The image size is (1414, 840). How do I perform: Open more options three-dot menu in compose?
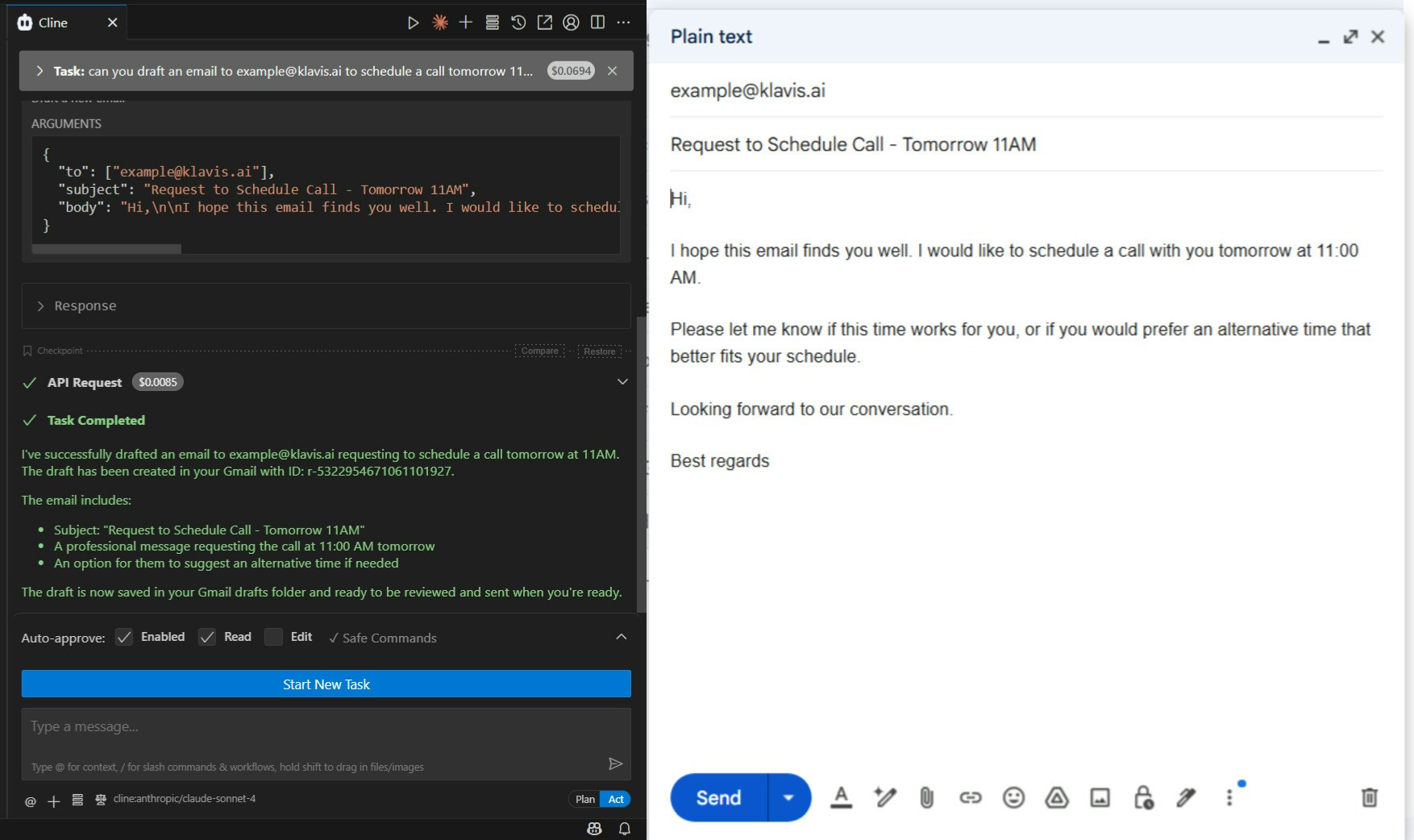[1229, 797]
